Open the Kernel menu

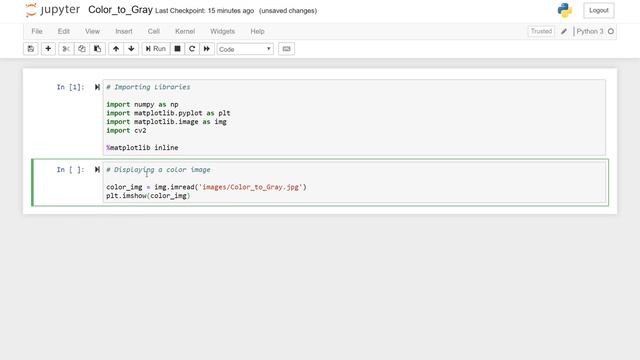pos(185,31)
